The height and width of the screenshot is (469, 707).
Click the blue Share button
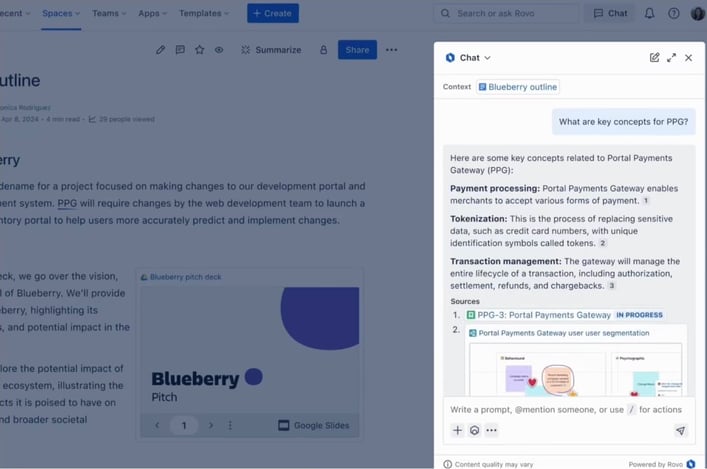click(x=357, y=50)
